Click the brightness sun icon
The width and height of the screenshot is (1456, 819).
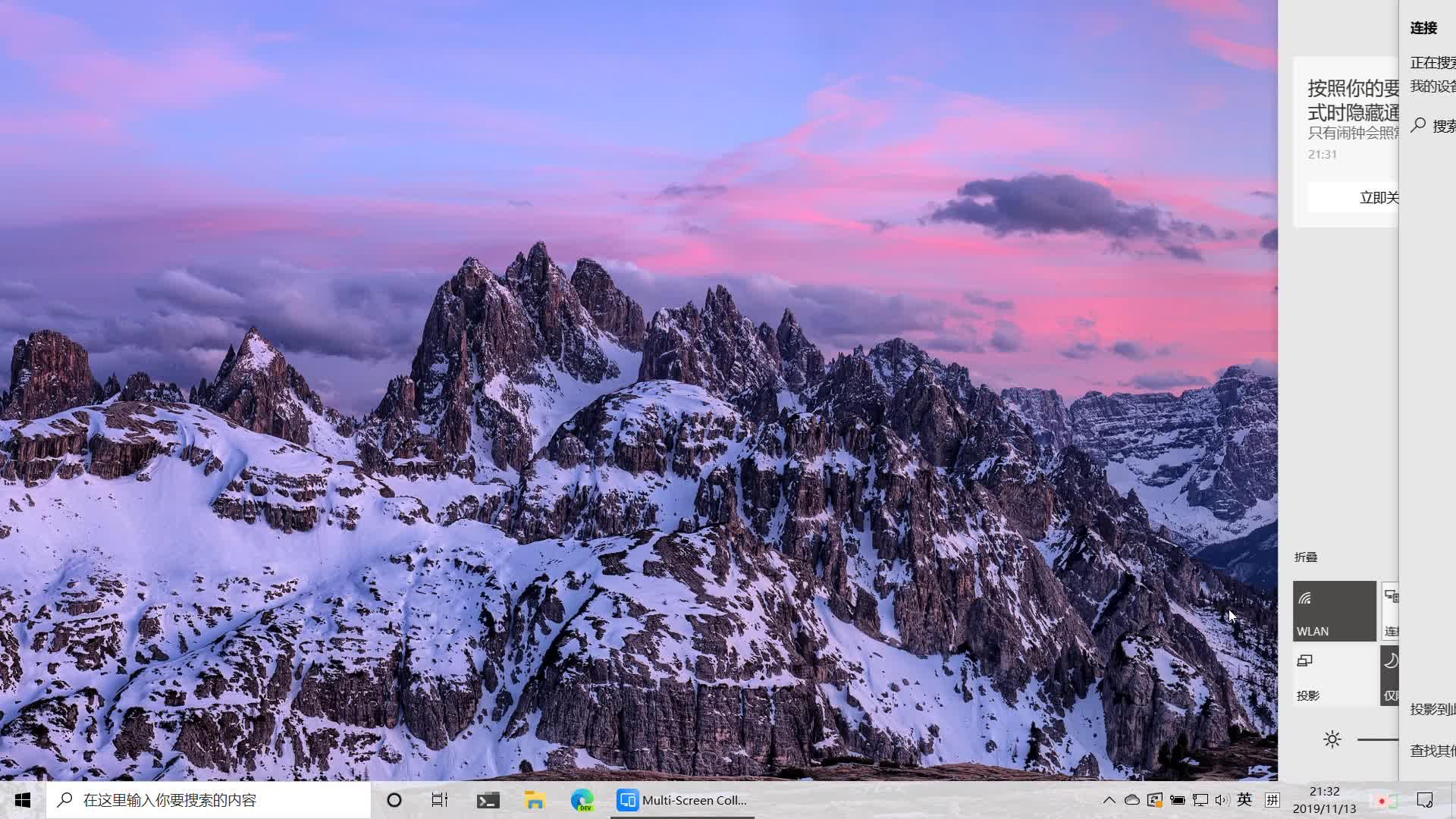[1332, 739]
